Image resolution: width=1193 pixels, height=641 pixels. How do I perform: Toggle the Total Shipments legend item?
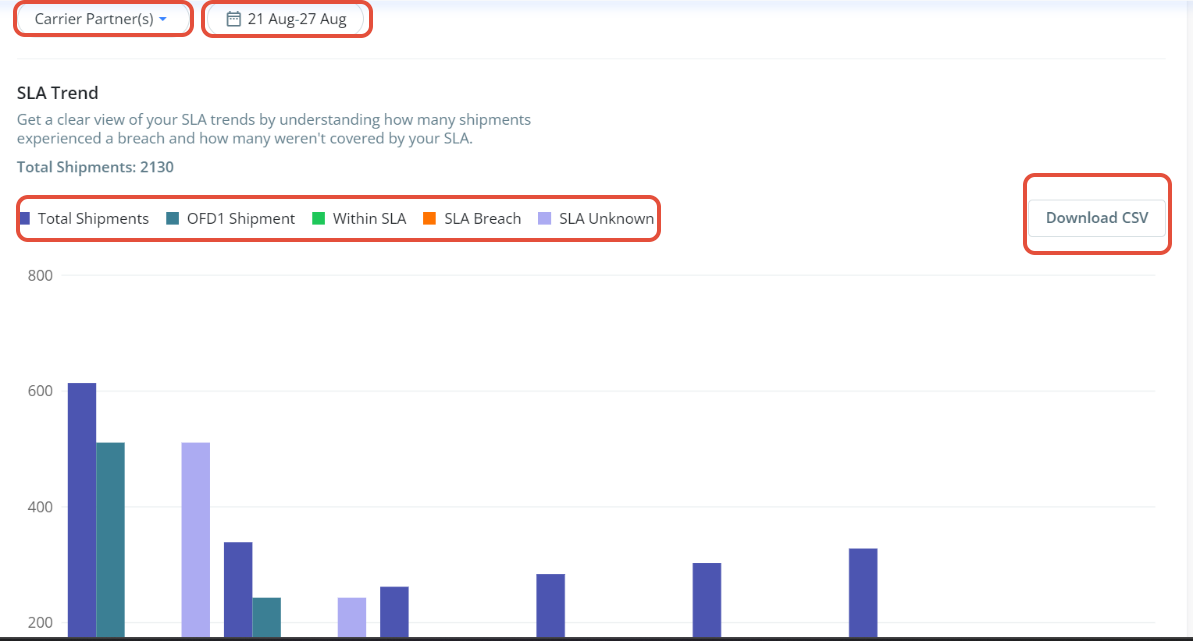84,218
